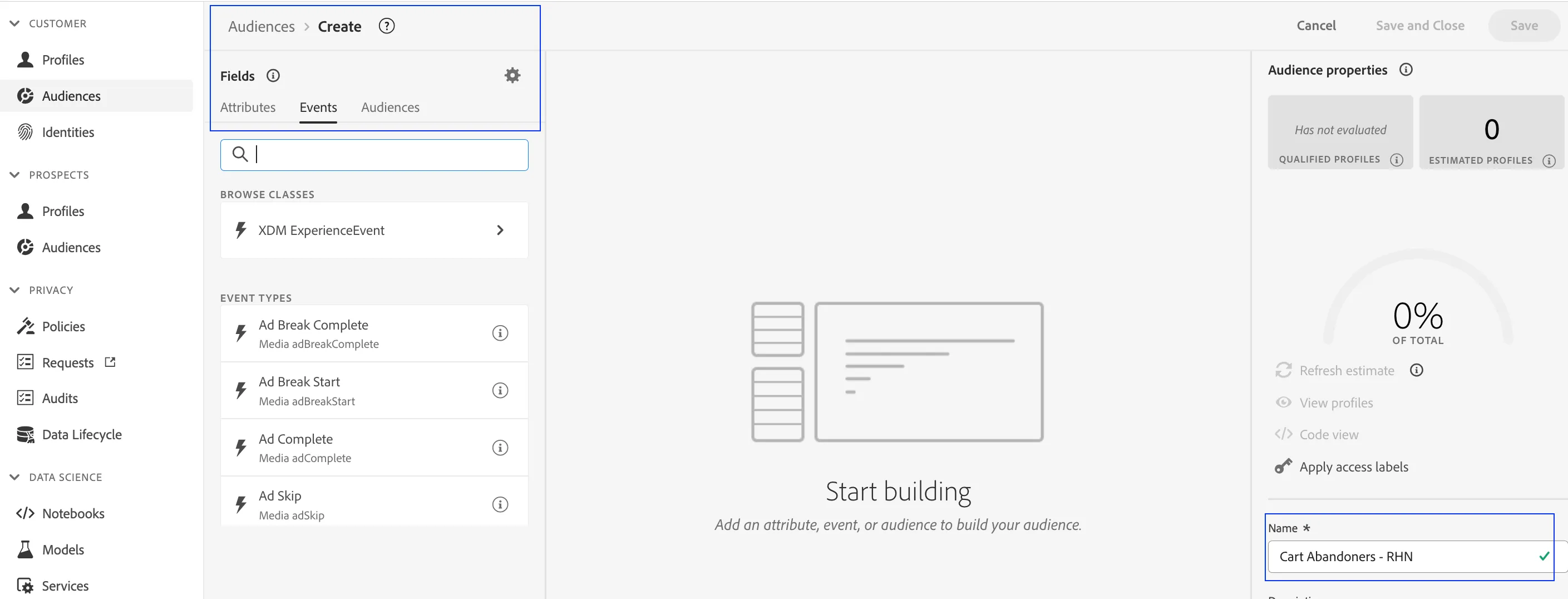
Task: Switch to the Attributes tab
Action: click(248, 107)
